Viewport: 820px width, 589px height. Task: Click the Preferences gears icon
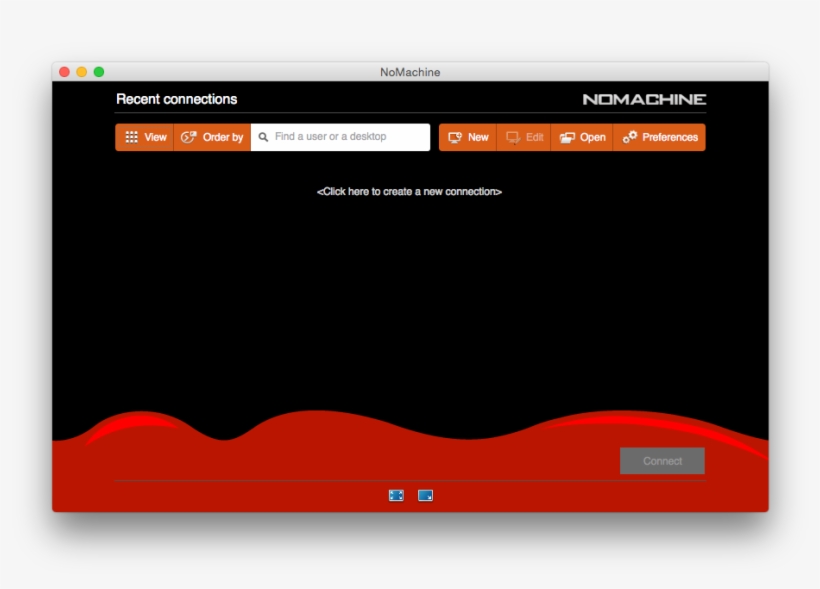pos(630,137)
